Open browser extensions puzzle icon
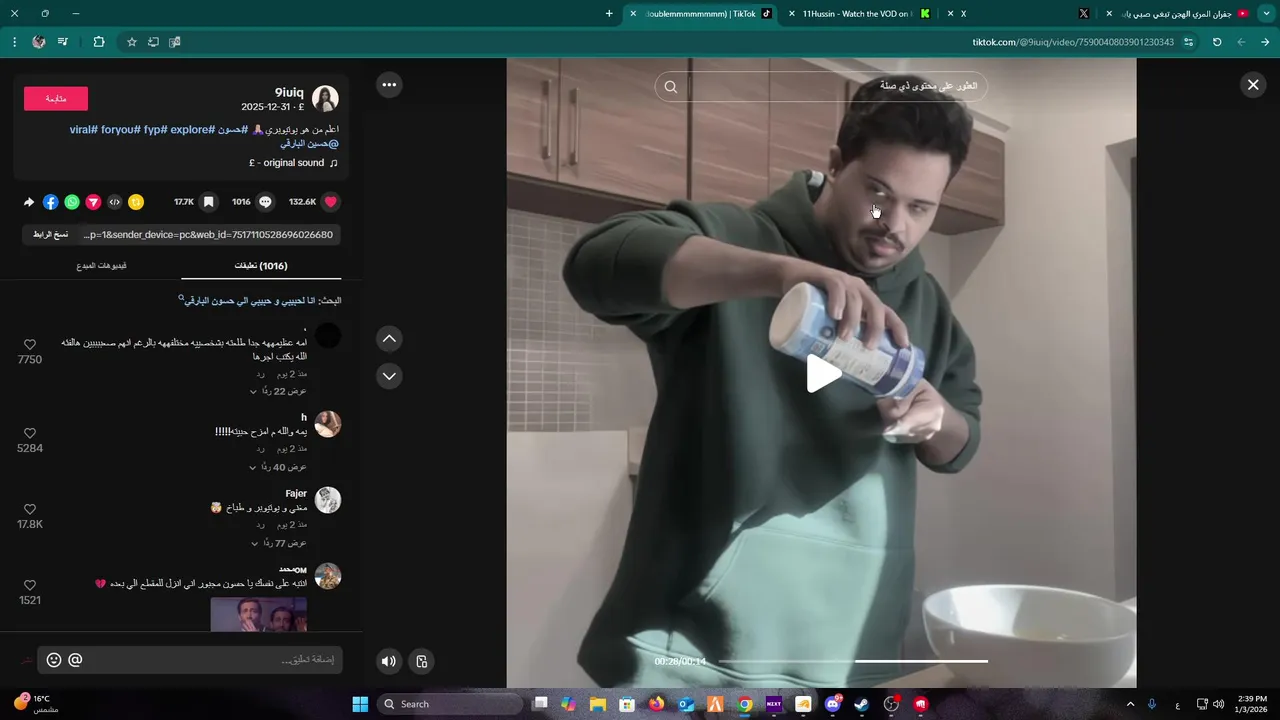Viewport: 1280px width, 720px height. coord(98,42)
